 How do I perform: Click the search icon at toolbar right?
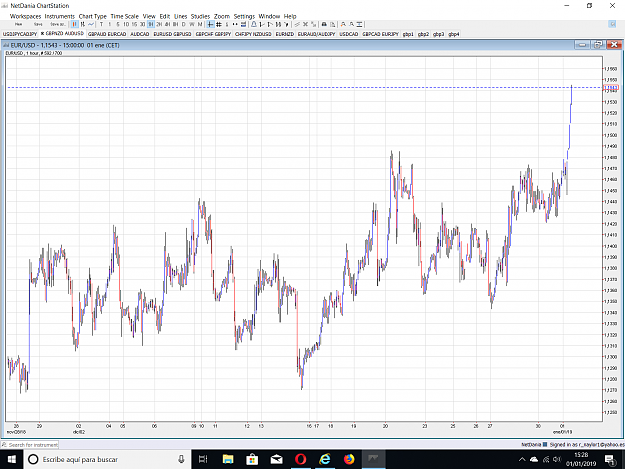click(x=612, y=24)
